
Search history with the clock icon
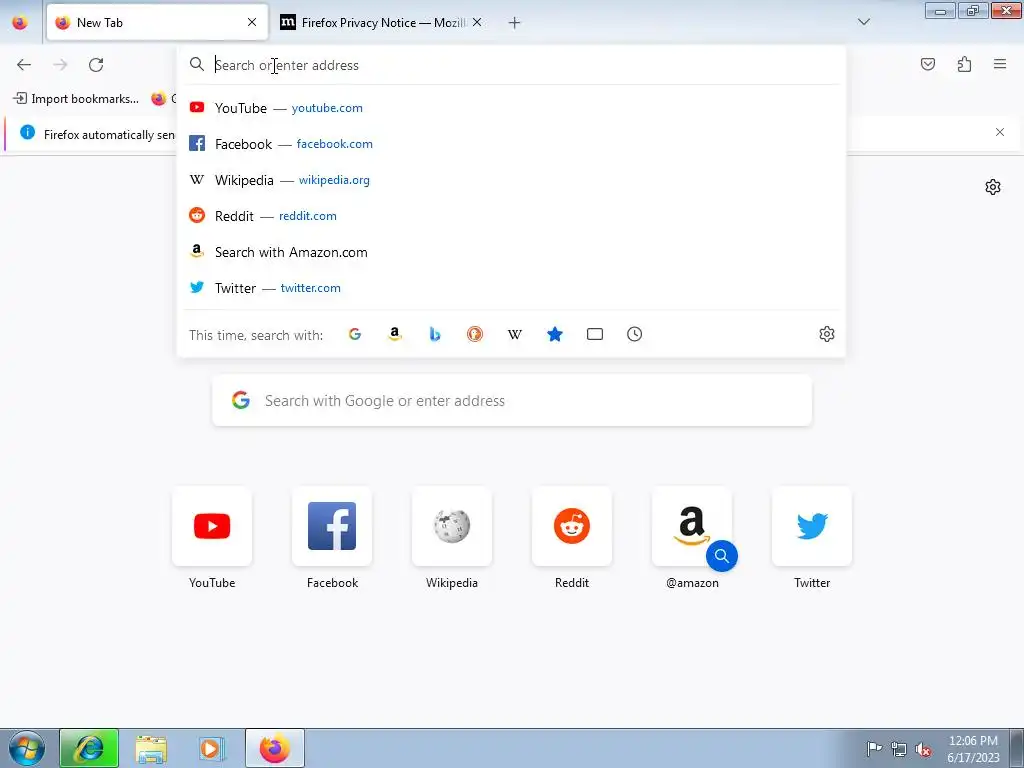[634, 334]
